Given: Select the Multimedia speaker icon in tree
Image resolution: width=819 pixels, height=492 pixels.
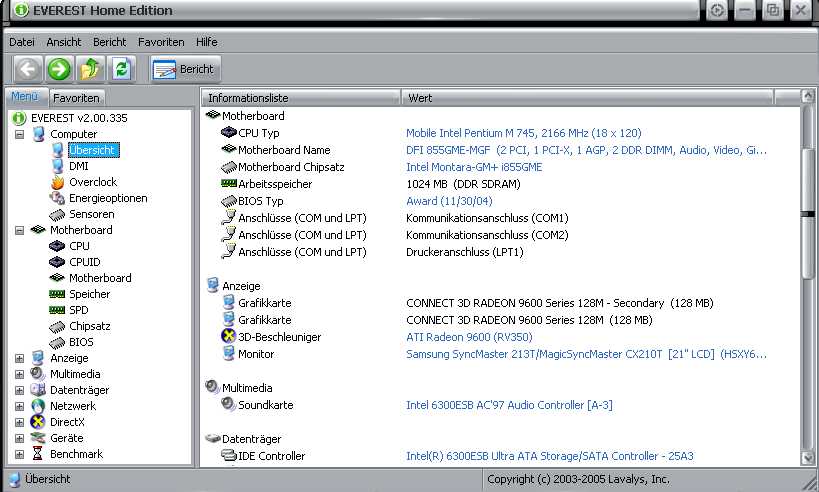Looking at the screenshot, I should [x=38, y=374].
